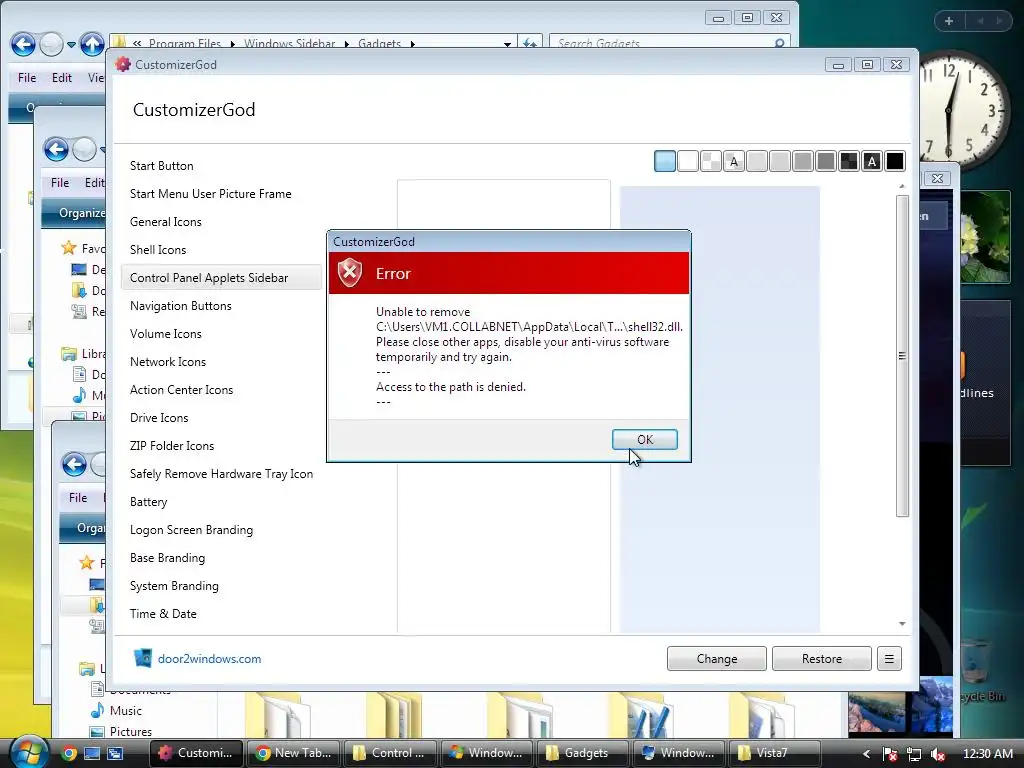This screenshot has height=768, width=1024.
Task: Click the preview pane scroll-down arrow
Action: click(902, 624)
